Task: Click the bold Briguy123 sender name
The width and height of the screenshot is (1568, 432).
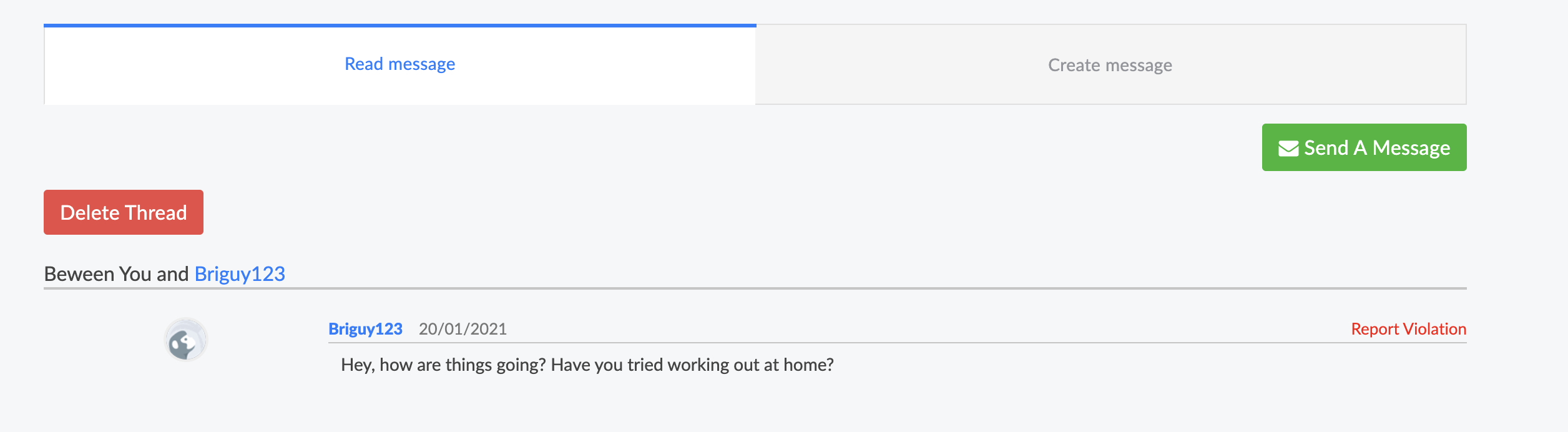Action: point(365,329)
